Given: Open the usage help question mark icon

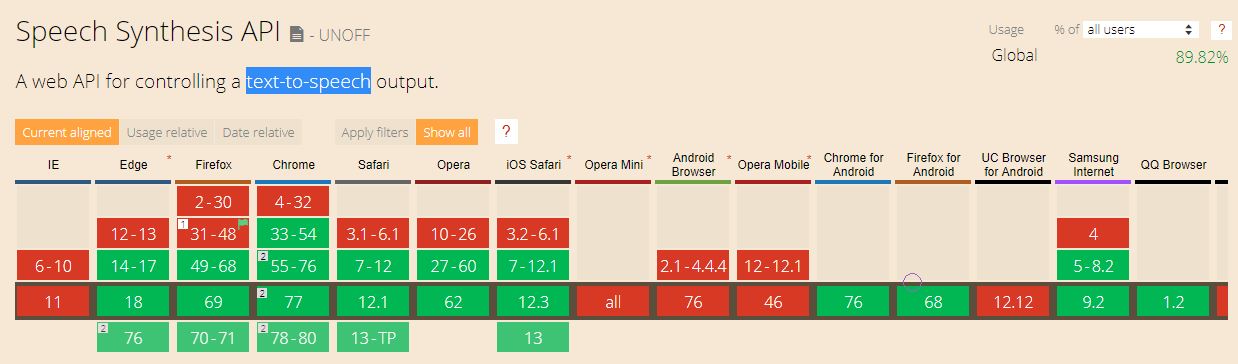Looking at the screenshot, I should pos(1221,30).
